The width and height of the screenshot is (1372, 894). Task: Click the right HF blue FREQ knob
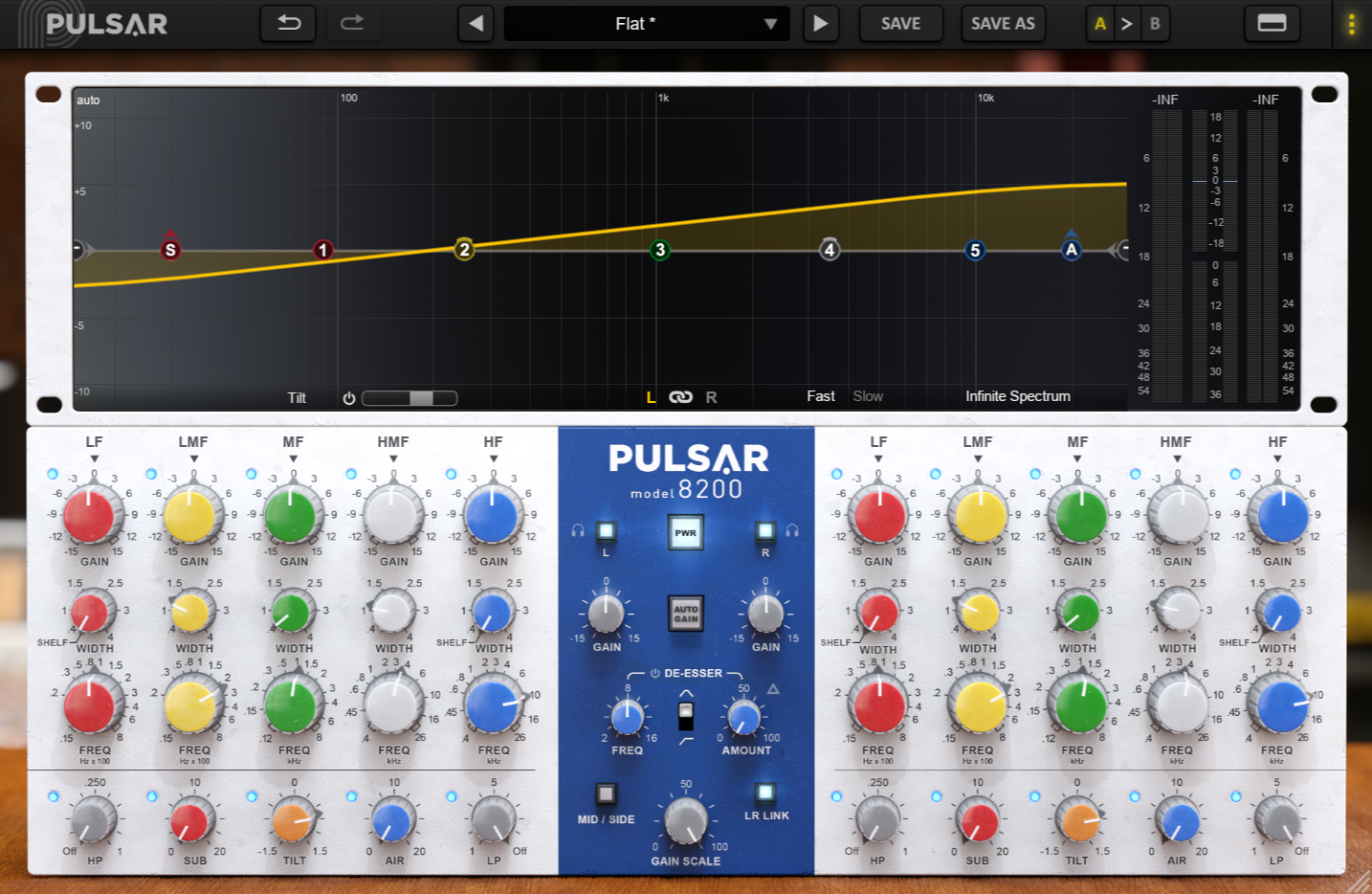click(1281, 706)
